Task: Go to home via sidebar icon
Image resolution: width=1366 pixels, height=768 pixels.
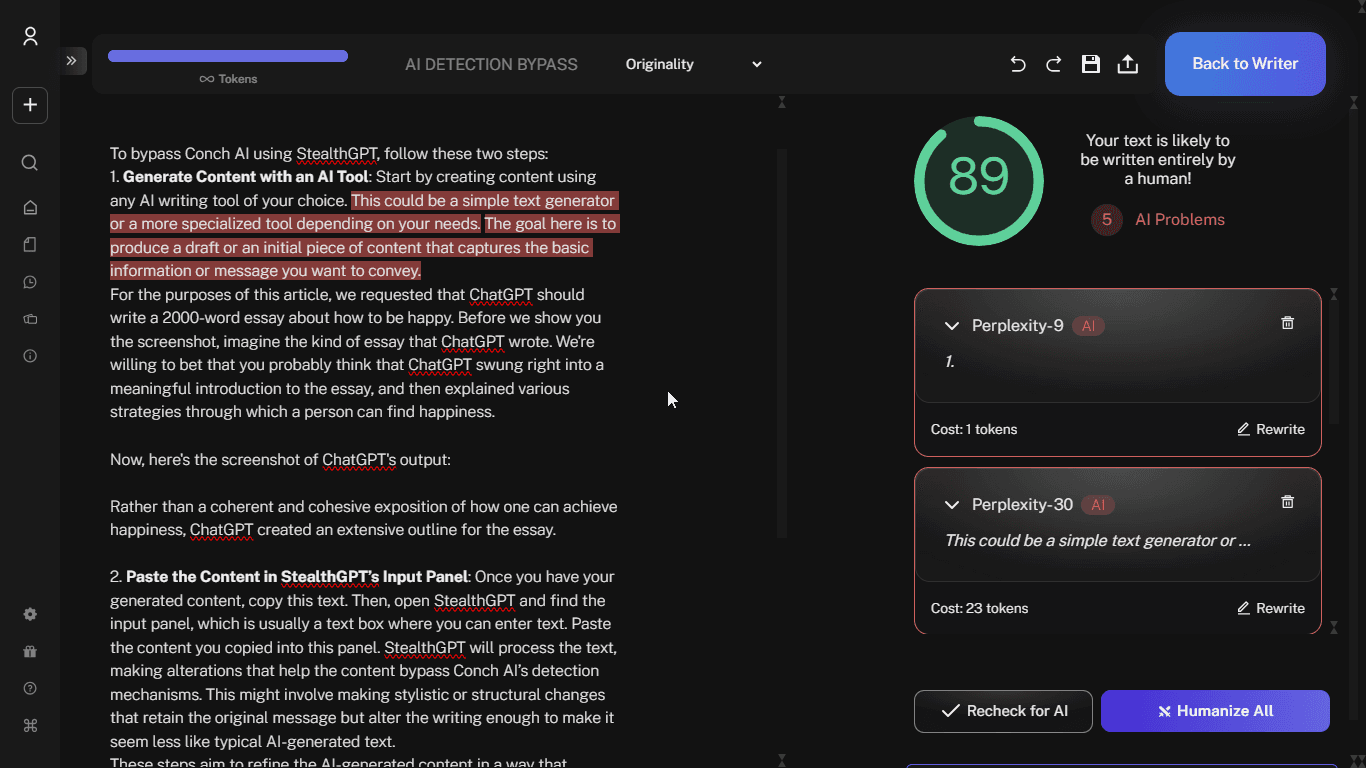Action: pyautogui.click(x=30, y=208)
